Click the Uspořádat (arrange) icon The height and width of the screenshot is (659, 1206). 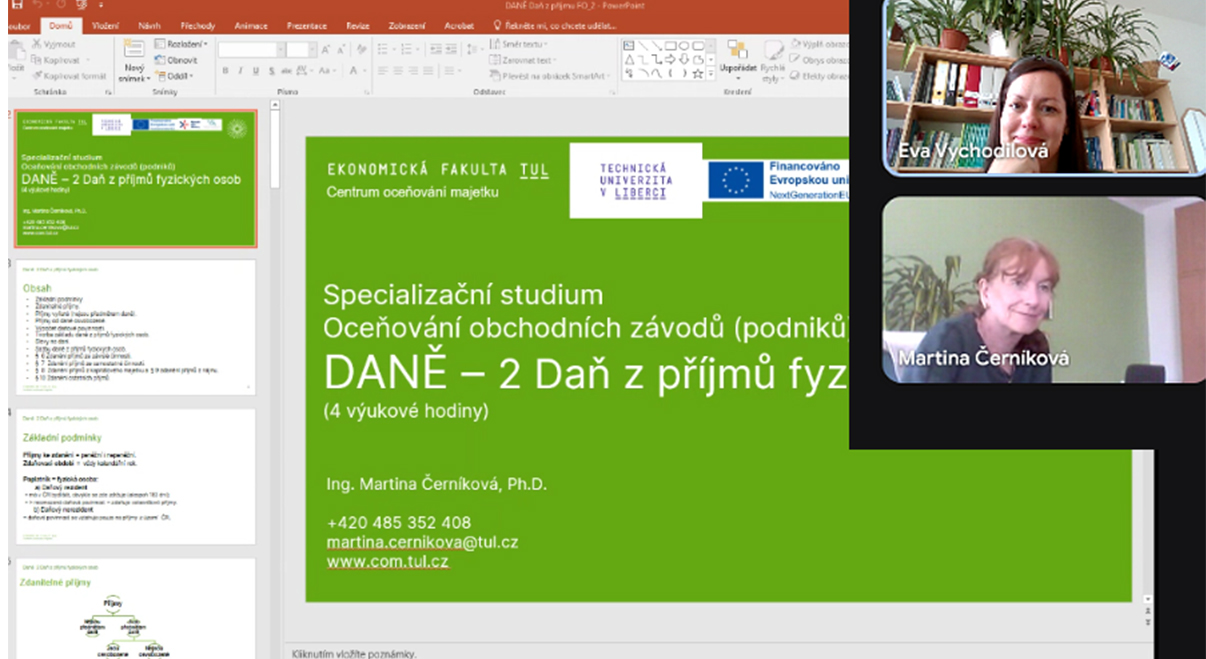tap(737, 50)
